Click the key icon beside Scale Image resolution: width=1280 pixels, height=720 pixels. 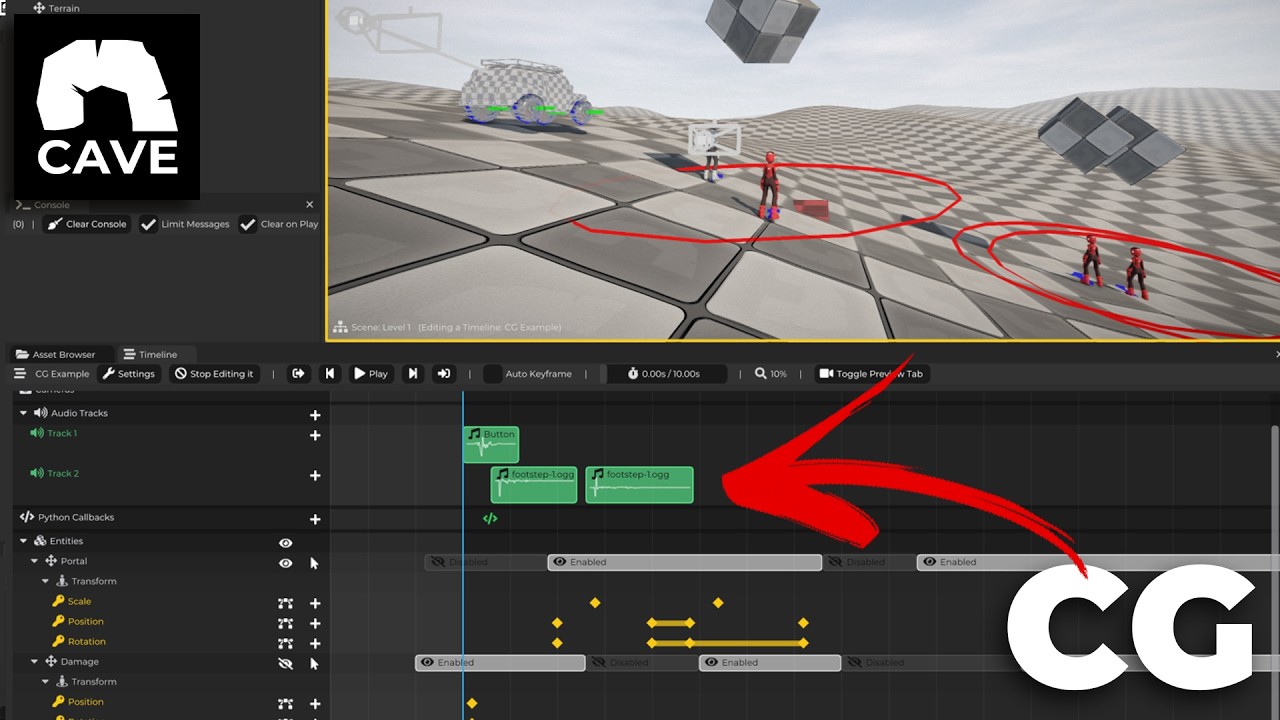pos(58,601)
